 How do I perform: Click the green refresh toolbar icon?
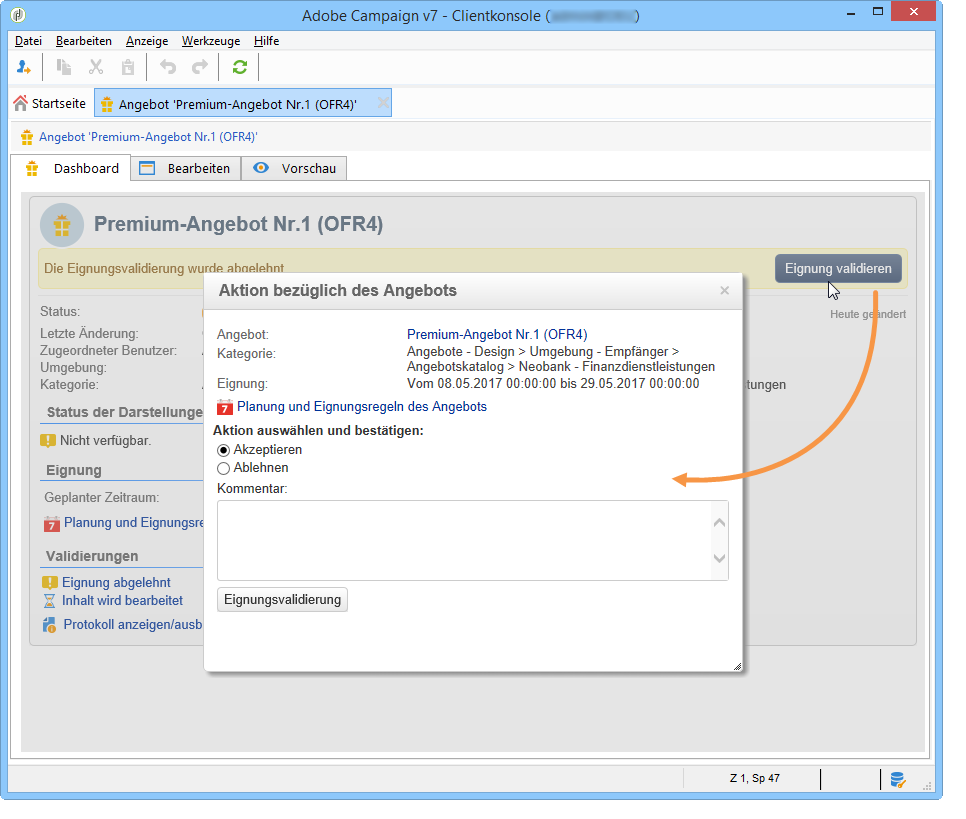pos(240,67)
